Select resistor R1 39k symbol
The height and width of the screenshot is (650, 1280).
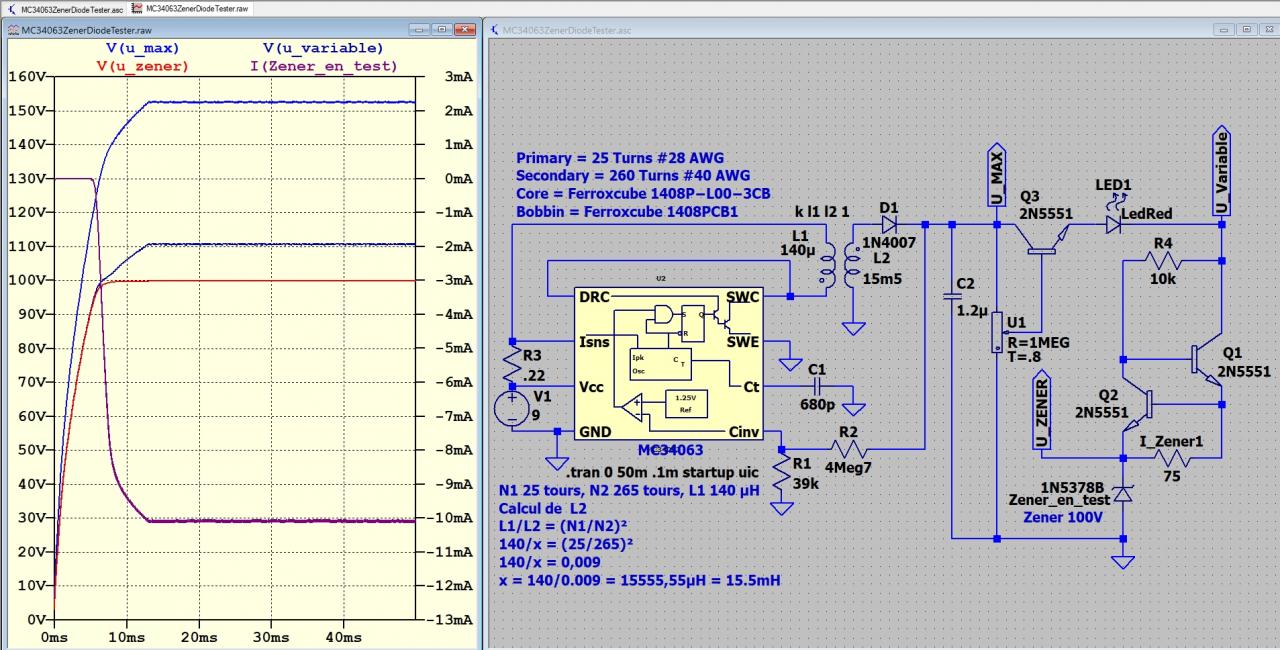pyautogui.click(x=780, y=474)
